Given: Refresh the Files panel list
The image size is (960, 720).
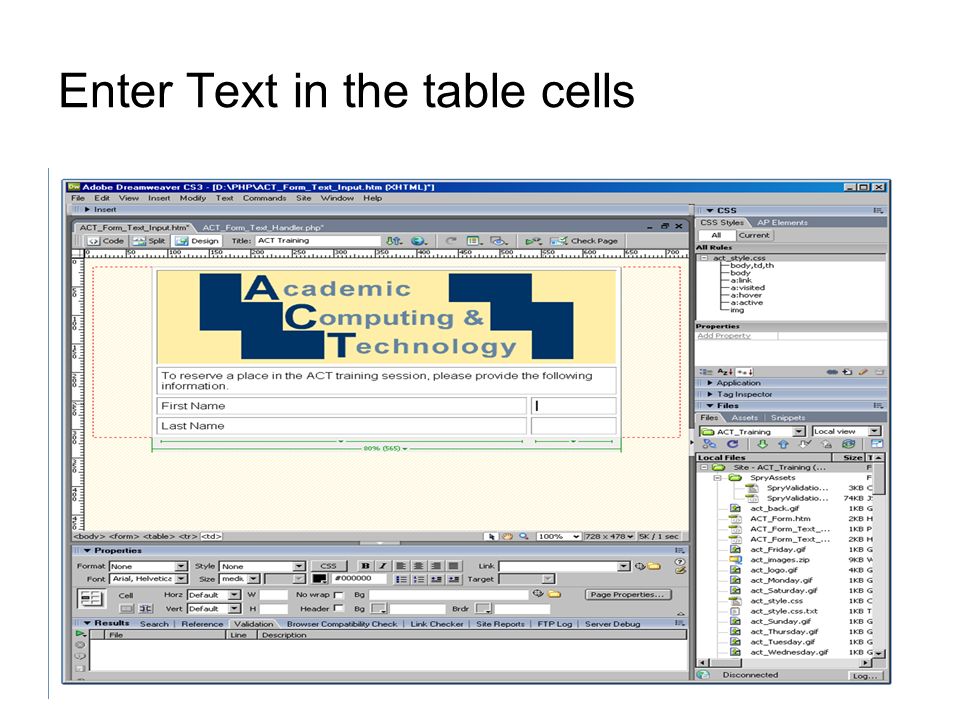Looking at the screenshot, I should click(732, 444).
